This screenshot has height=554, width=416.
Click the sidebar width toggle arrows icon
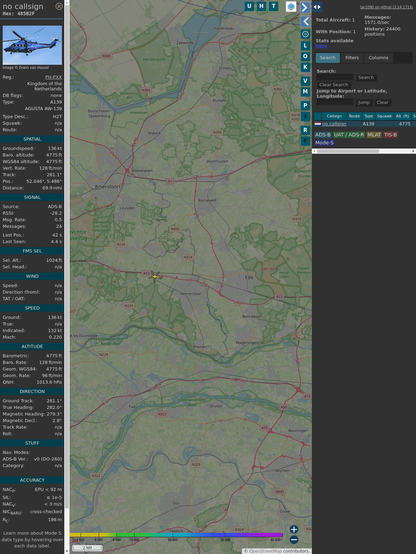(x=317, y=7)
